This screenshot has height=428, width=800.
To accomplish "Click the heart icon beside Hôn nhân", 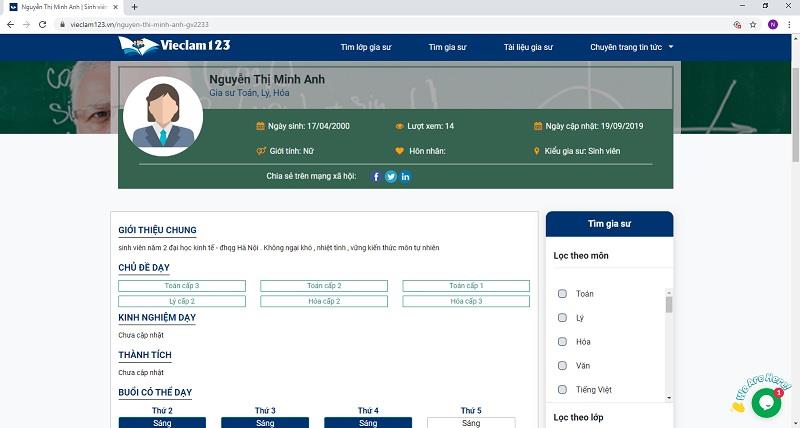I will (x=399, y=151).
